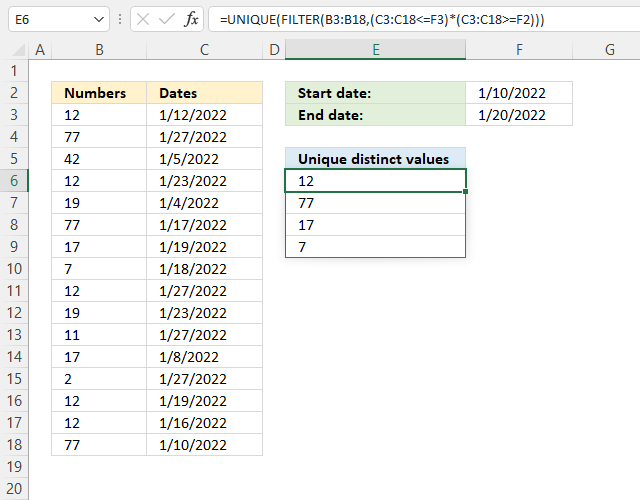Image resolution: width=640 pixels, height=500 pixels.
Task: Click number cell 42 in column B
Action: click(x=99, y=159)
